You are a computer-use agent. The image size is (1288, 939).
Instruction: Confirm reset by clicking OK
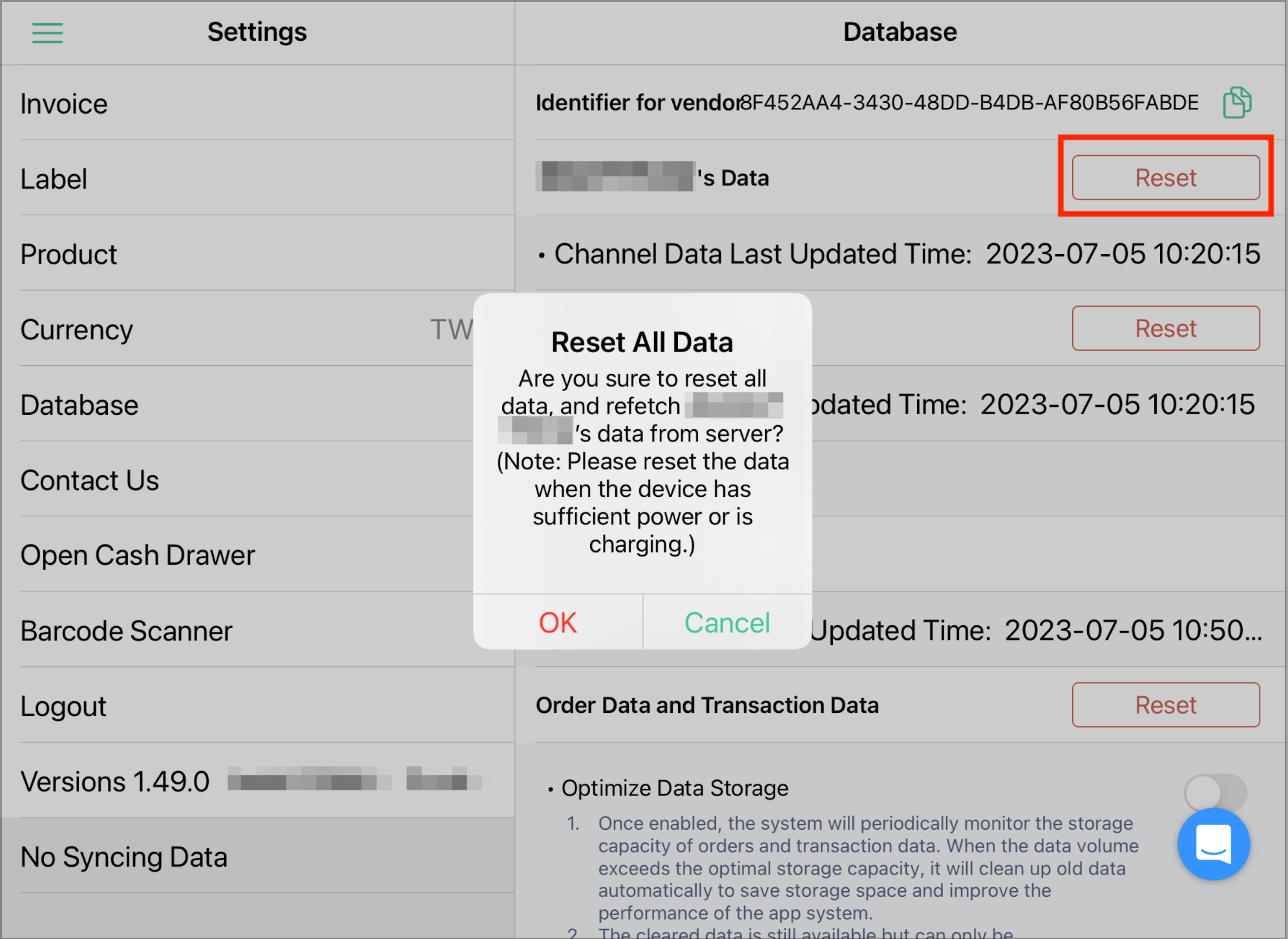(557, 622)
